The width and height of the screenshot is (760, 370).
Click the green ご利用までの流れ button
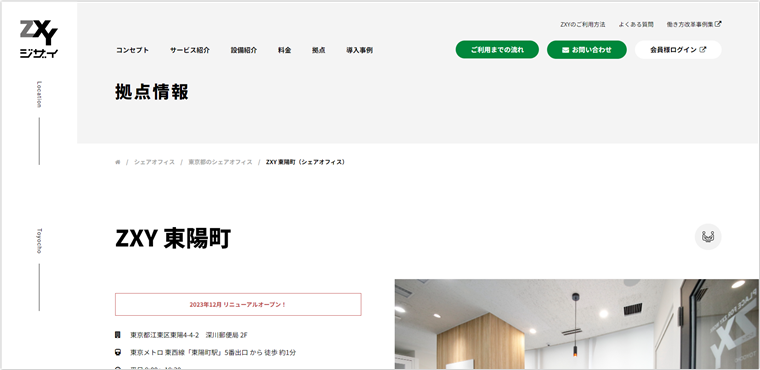click(x=497, y=49)
